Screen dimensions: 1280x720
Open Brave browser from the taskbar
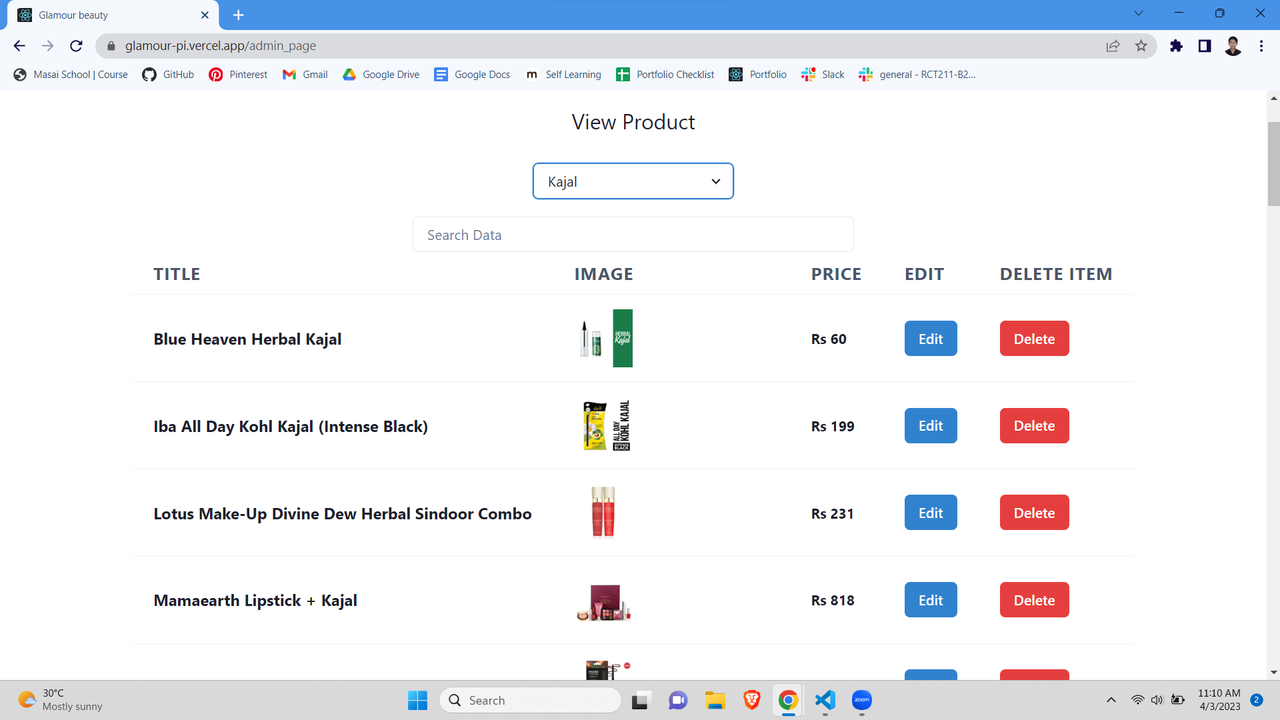pyautogui.click(x=751, y=700)
